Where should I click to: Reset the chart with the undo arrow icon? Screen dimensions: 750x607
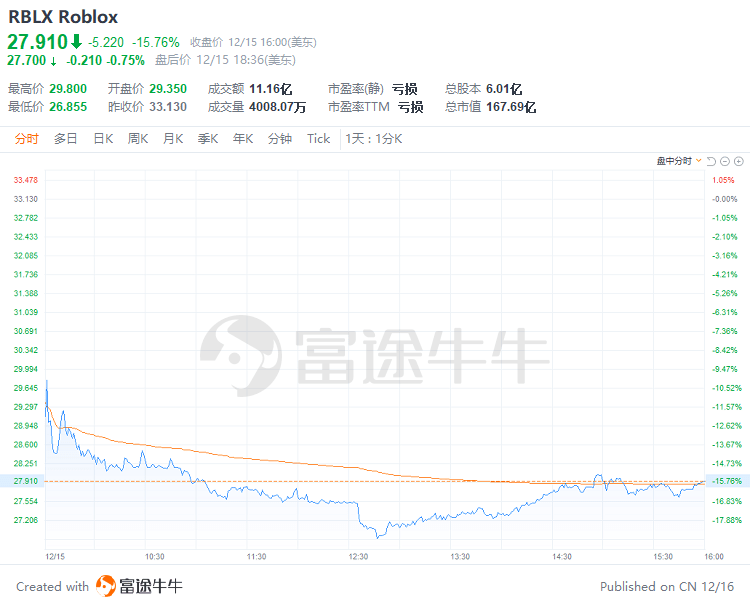(x=711, y=162)
